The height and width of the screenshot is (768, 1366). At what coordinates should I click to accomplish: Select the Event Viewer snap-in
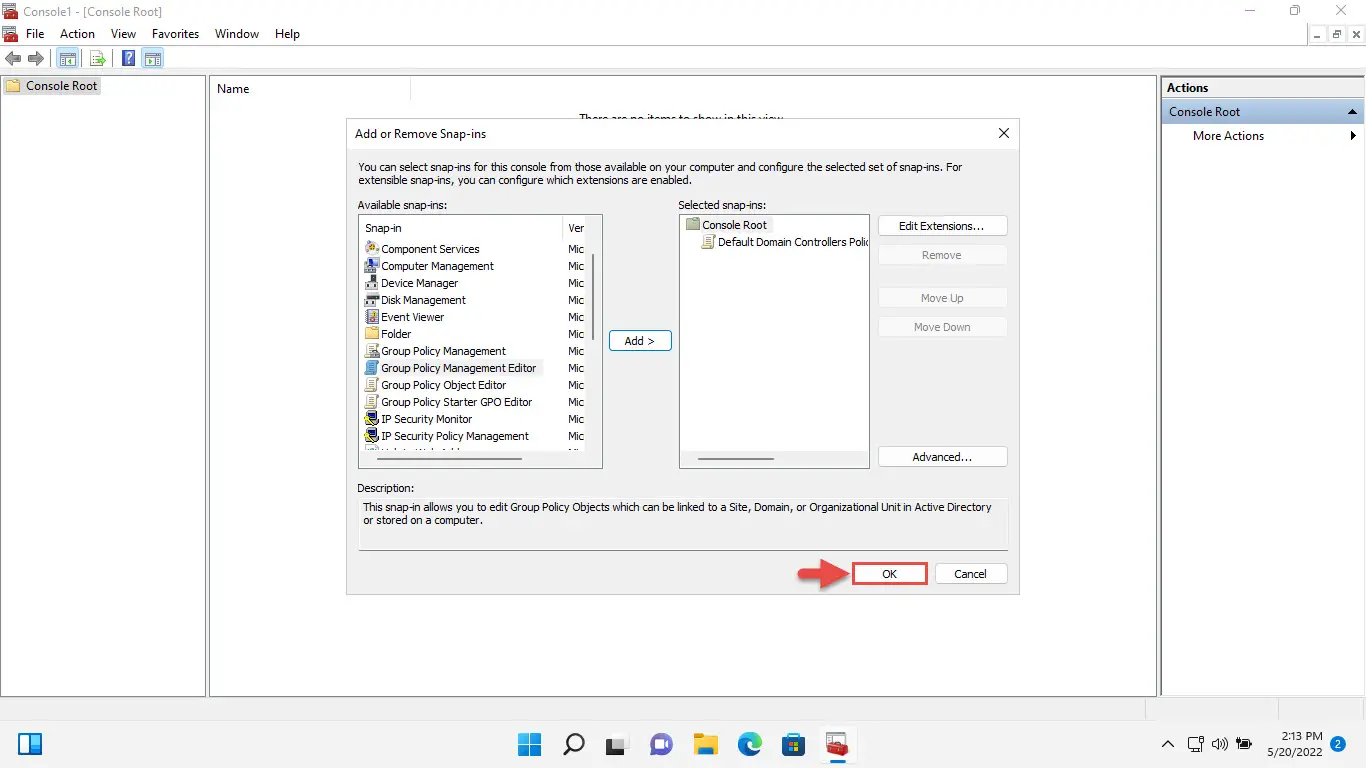click(x=412, y=317)
